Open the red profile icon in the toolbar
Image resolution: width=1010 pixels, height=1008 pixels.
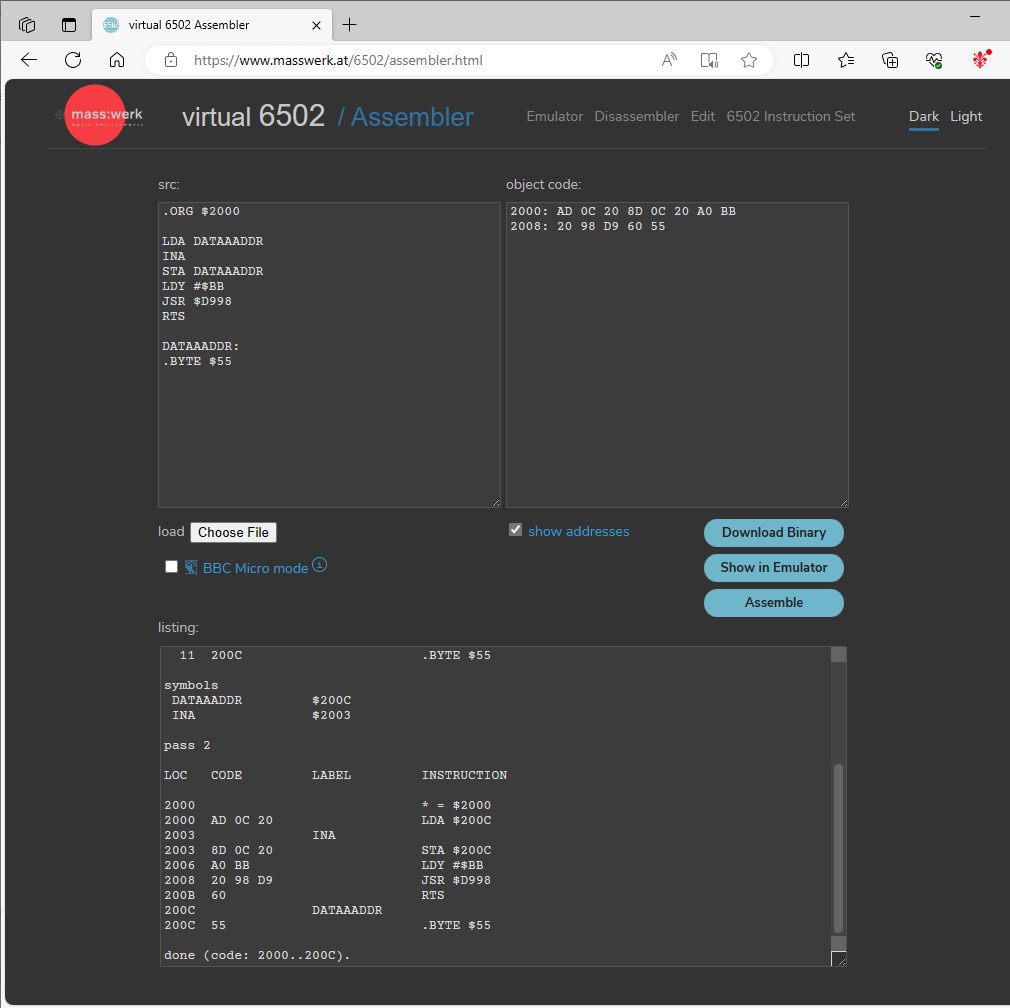[x=980, y=60]
